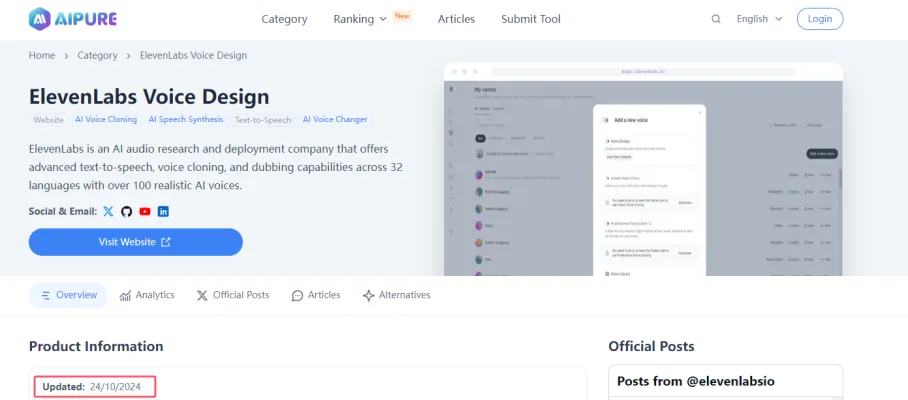Open the English language selector
Image resolution: width=908 pixels, height=400 pixels.
(x=759, y=19)
